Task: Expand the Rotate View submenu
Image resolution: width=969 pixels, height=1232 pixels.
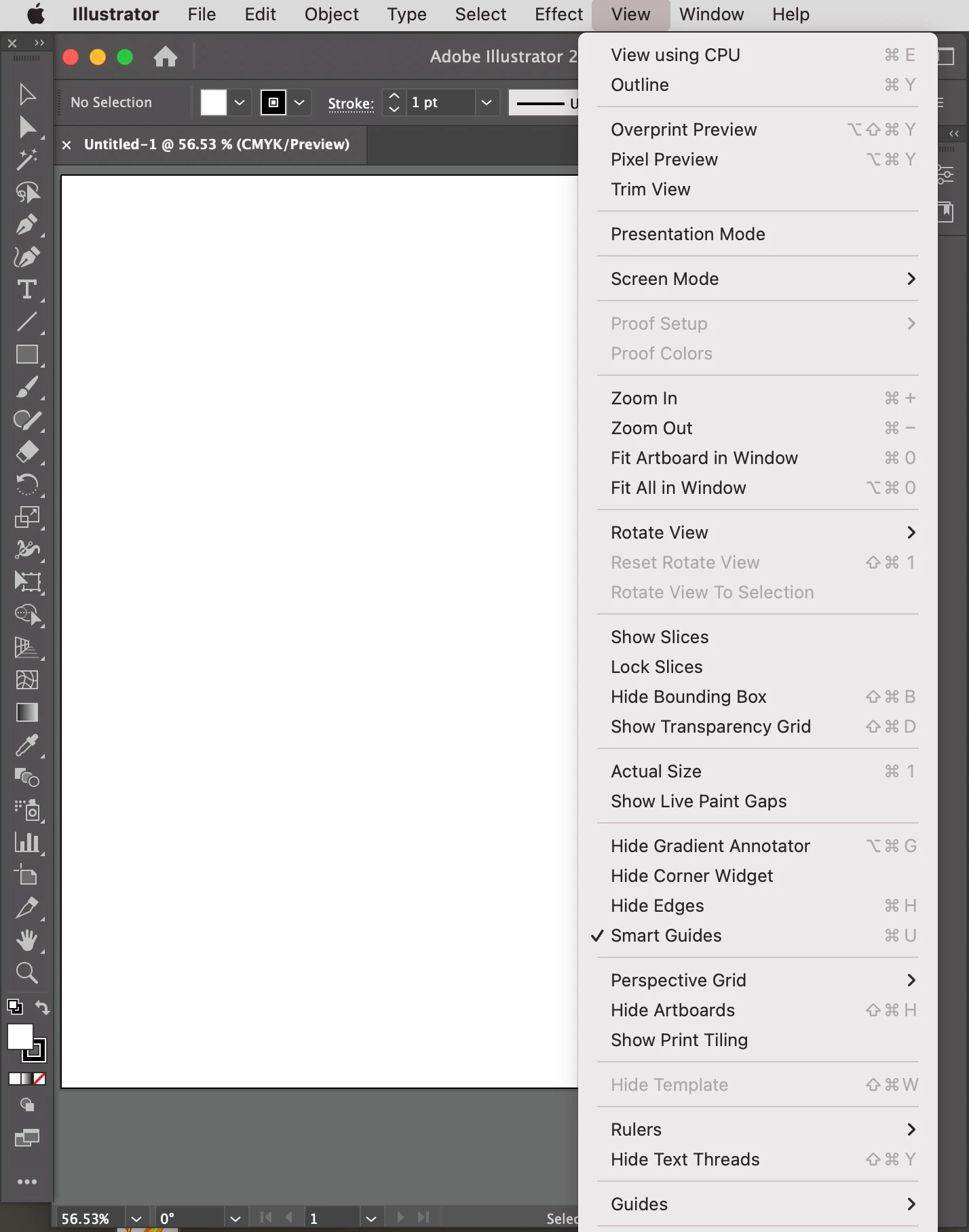Action: (x=757, y=533)
